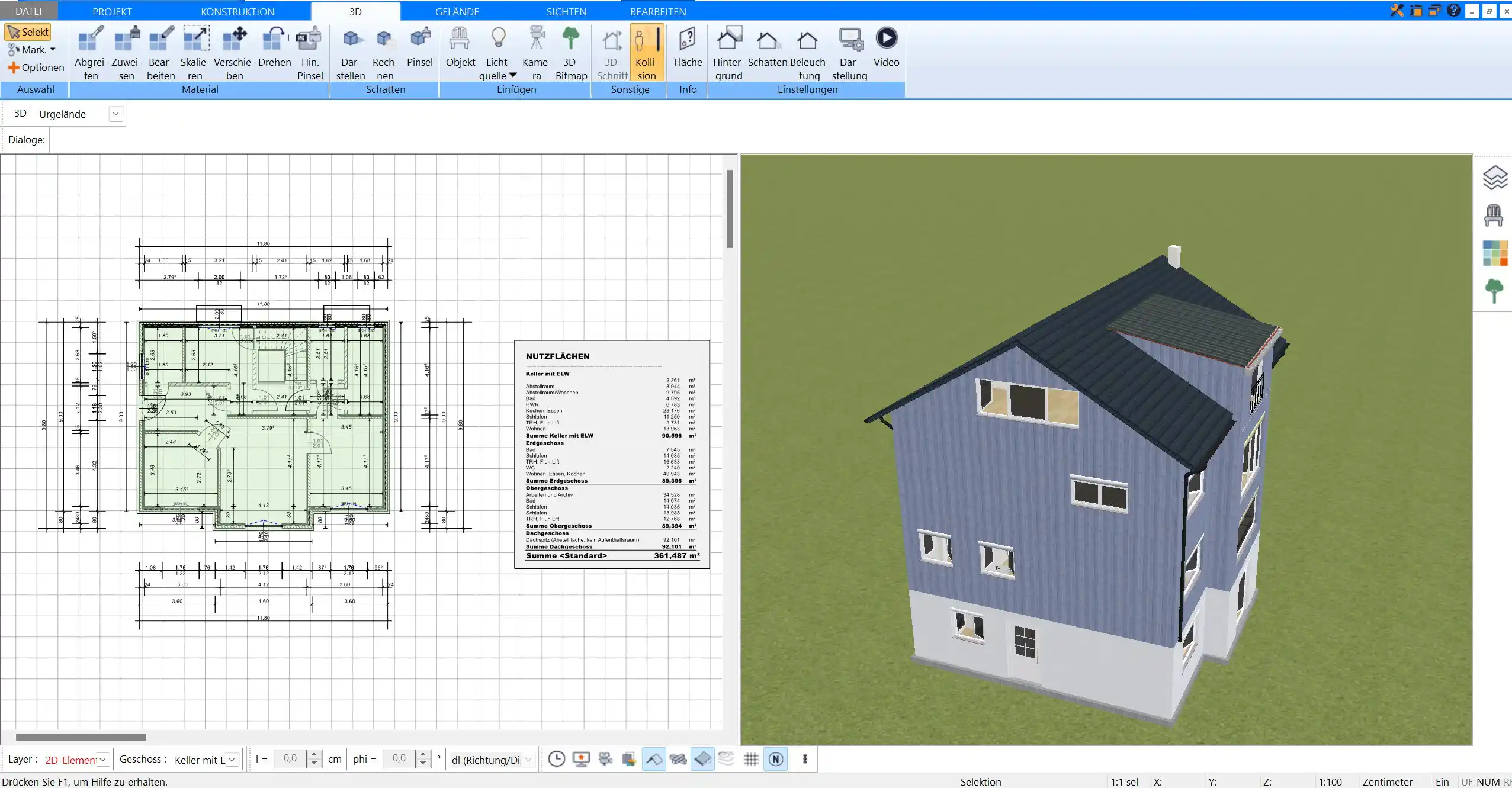Switch to the PROJEKT tab

[112, 11]
